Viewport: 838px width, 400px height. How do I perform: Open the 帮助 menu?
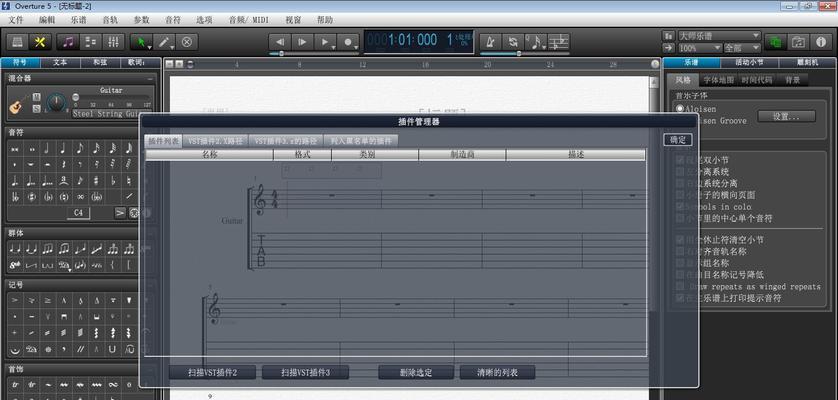325,20
